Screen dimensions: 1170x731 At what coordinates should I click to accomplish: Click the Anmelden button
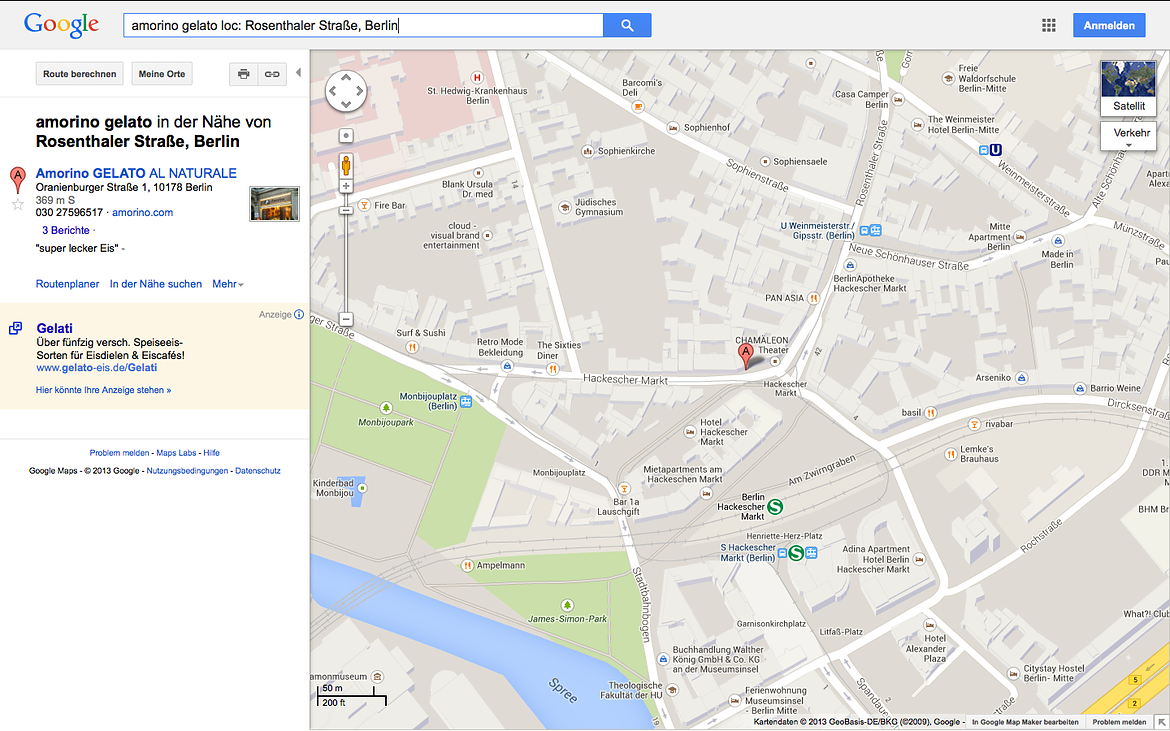[1109, 25]
